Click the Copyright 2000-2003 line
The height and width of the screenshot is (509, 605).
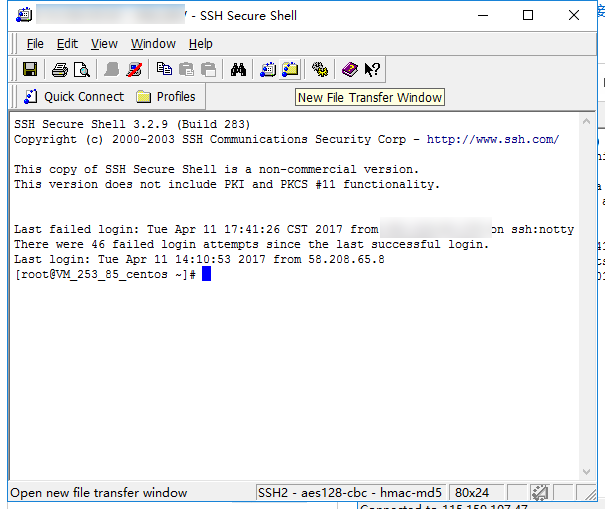287,139
